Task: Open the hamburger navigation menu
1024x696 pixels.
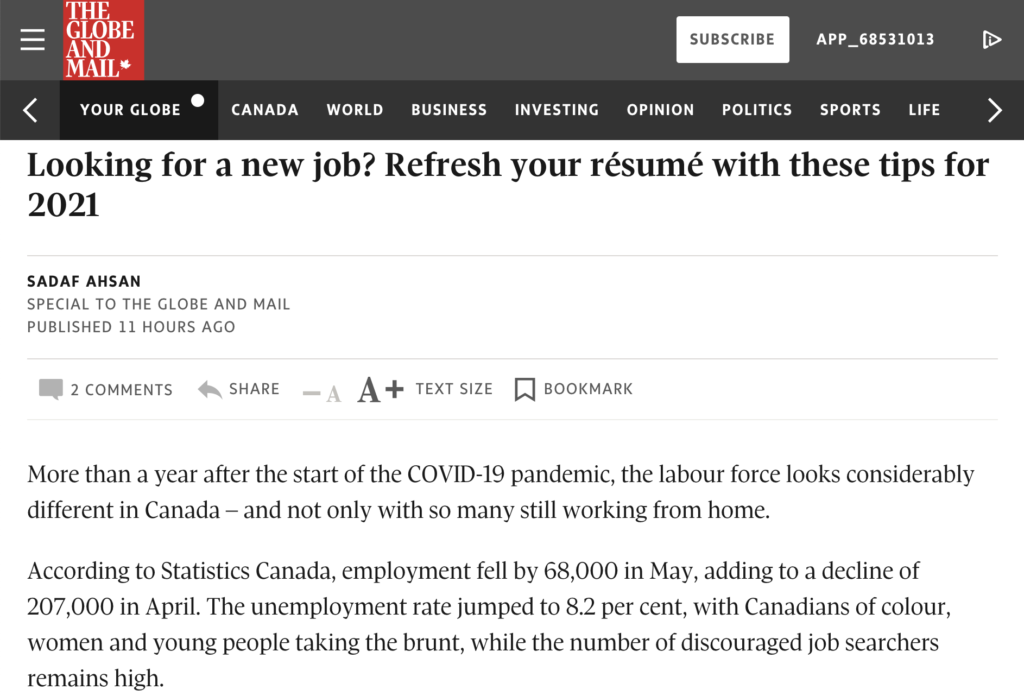Action: (32, 39)
